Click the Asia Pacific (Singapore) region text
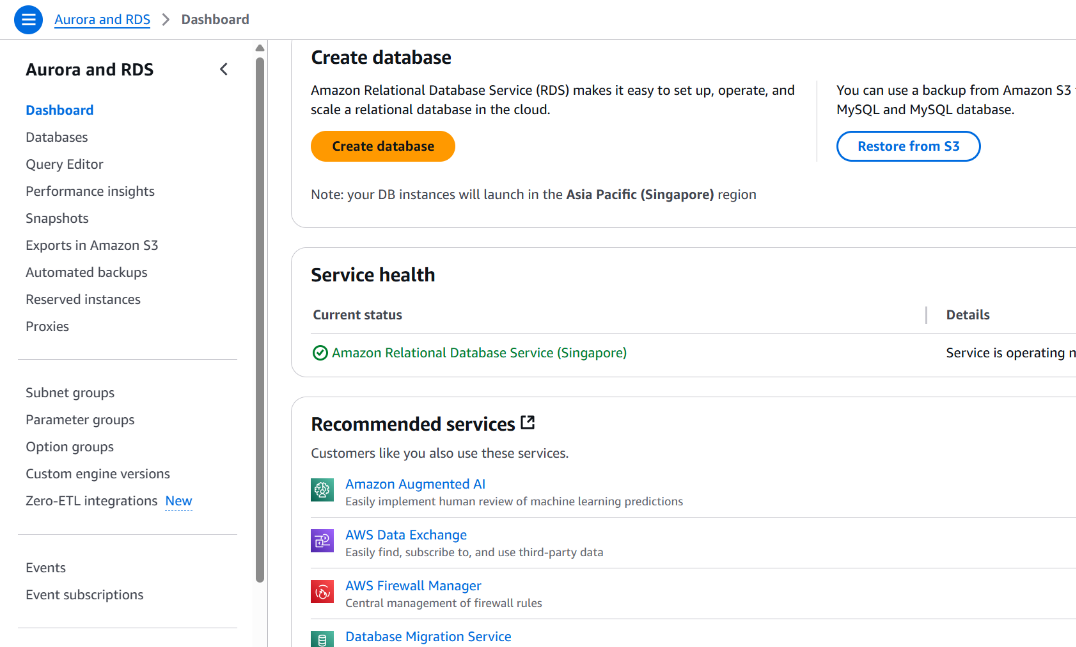This screenshot has width=1076, height=647. click(640, 195)
